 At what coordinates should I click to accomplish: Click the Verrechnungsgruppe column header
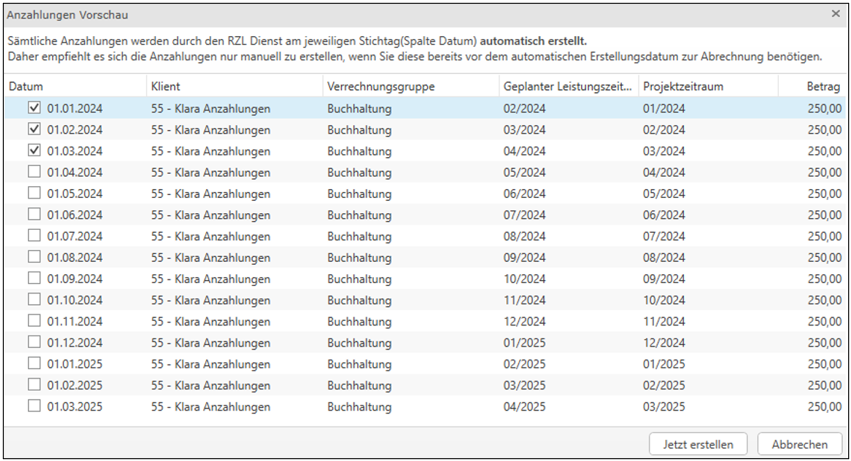click(380, 87)
